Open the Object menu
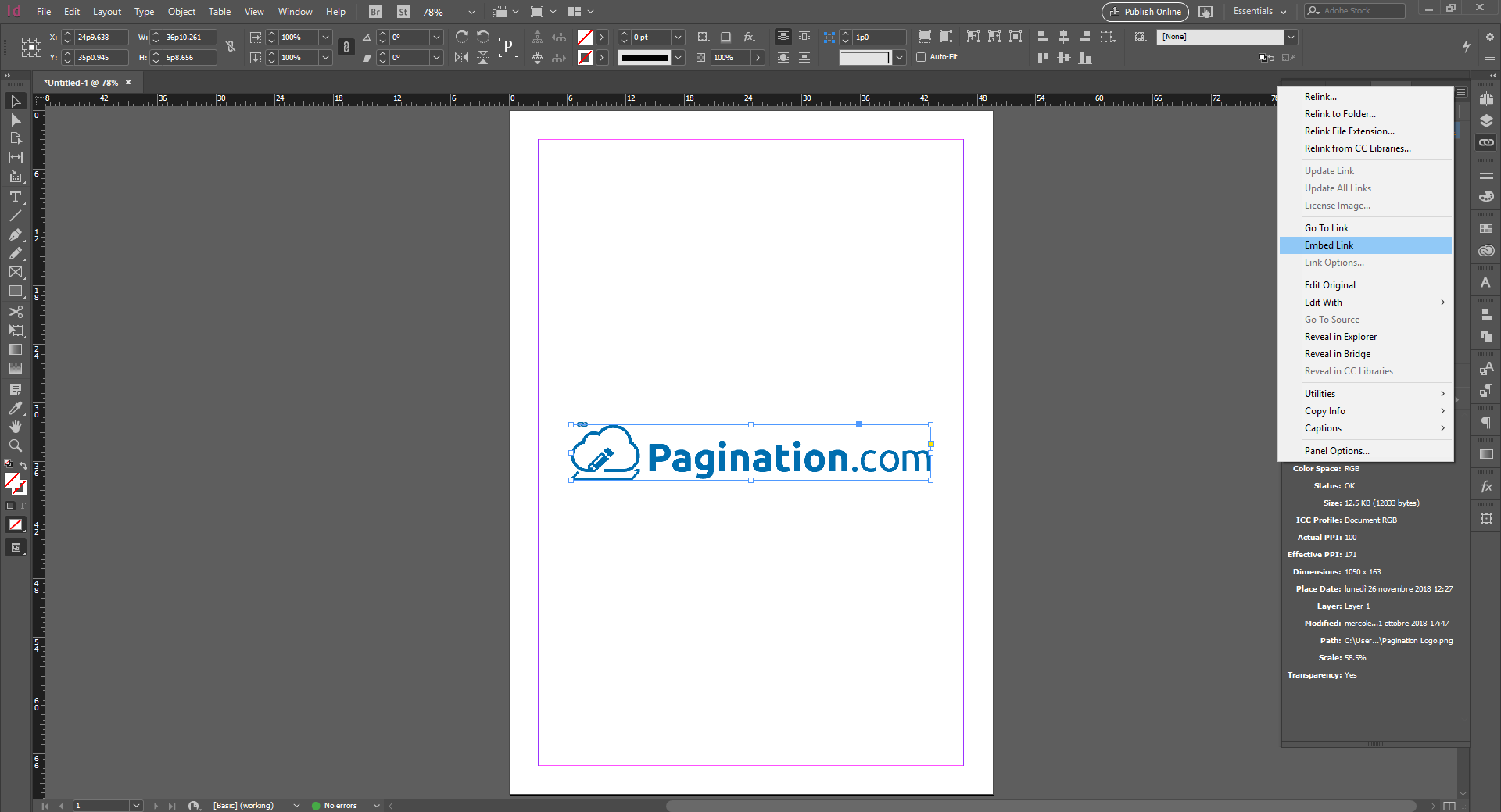Screen dimensions: 1501x812 pyautogui.click(x=181, y=12)
